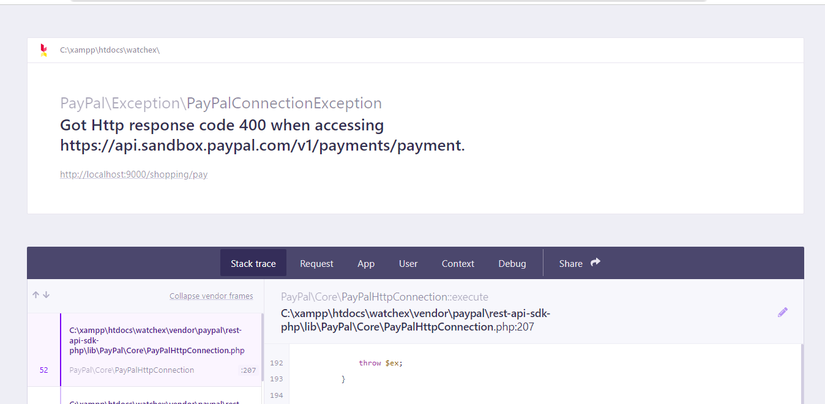Collapse vendor frames in the stack list
The image size is (825, 404).
coord(211,296)
